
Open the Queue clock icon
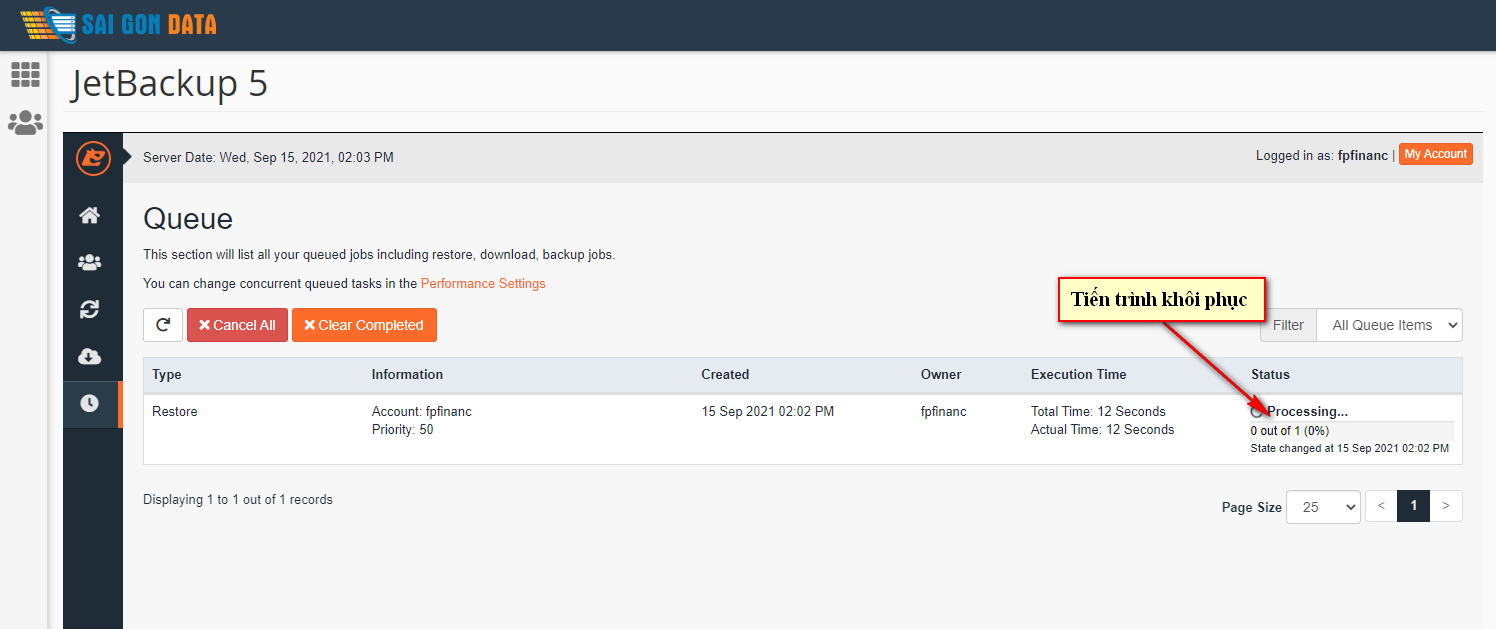tap(90, 403)
